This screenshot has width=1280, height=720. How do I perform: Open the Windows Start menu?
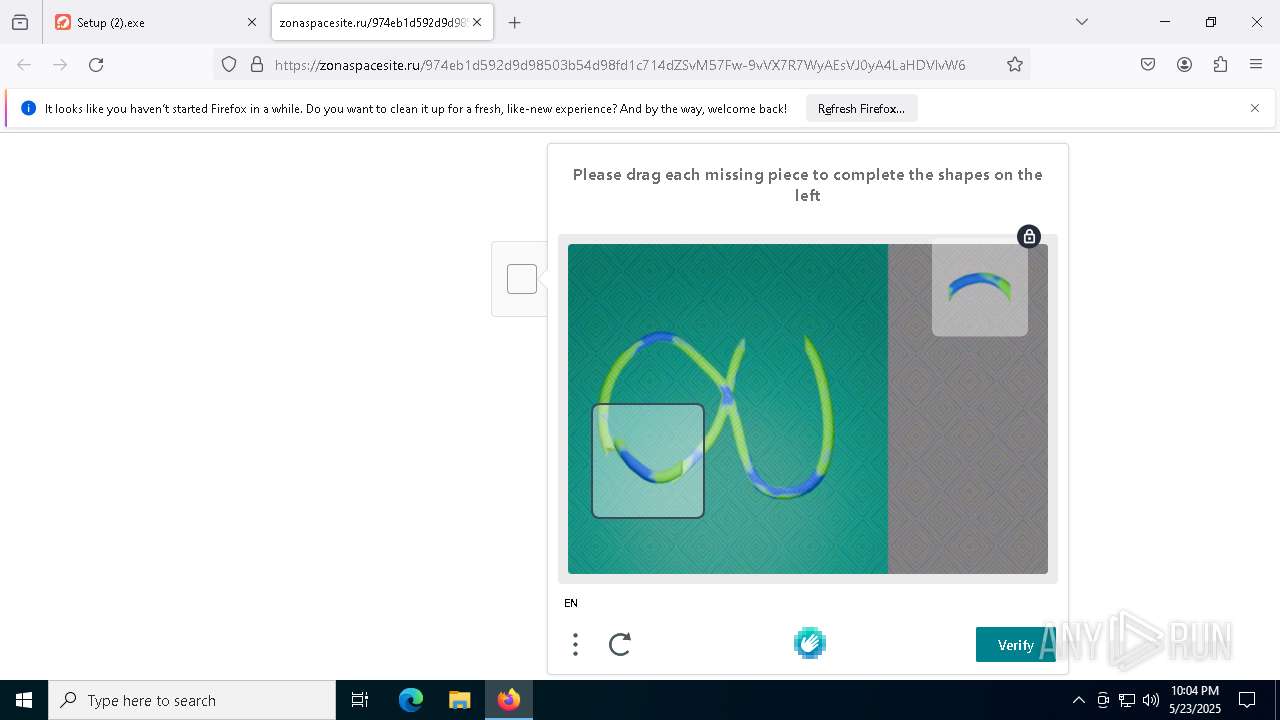click(x=24, y=700)
